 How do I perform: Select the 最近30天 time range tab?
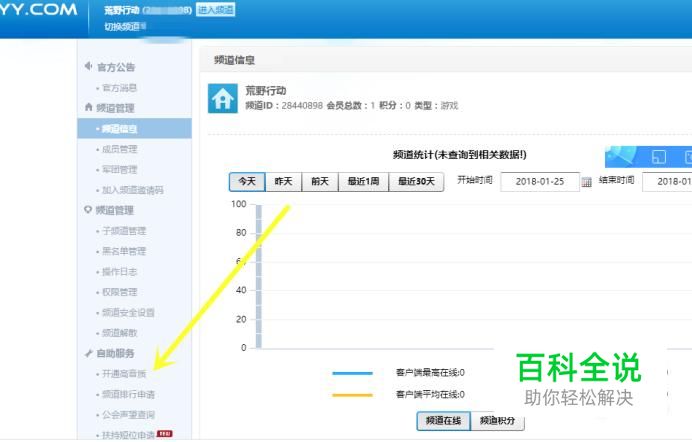(416, 182)
